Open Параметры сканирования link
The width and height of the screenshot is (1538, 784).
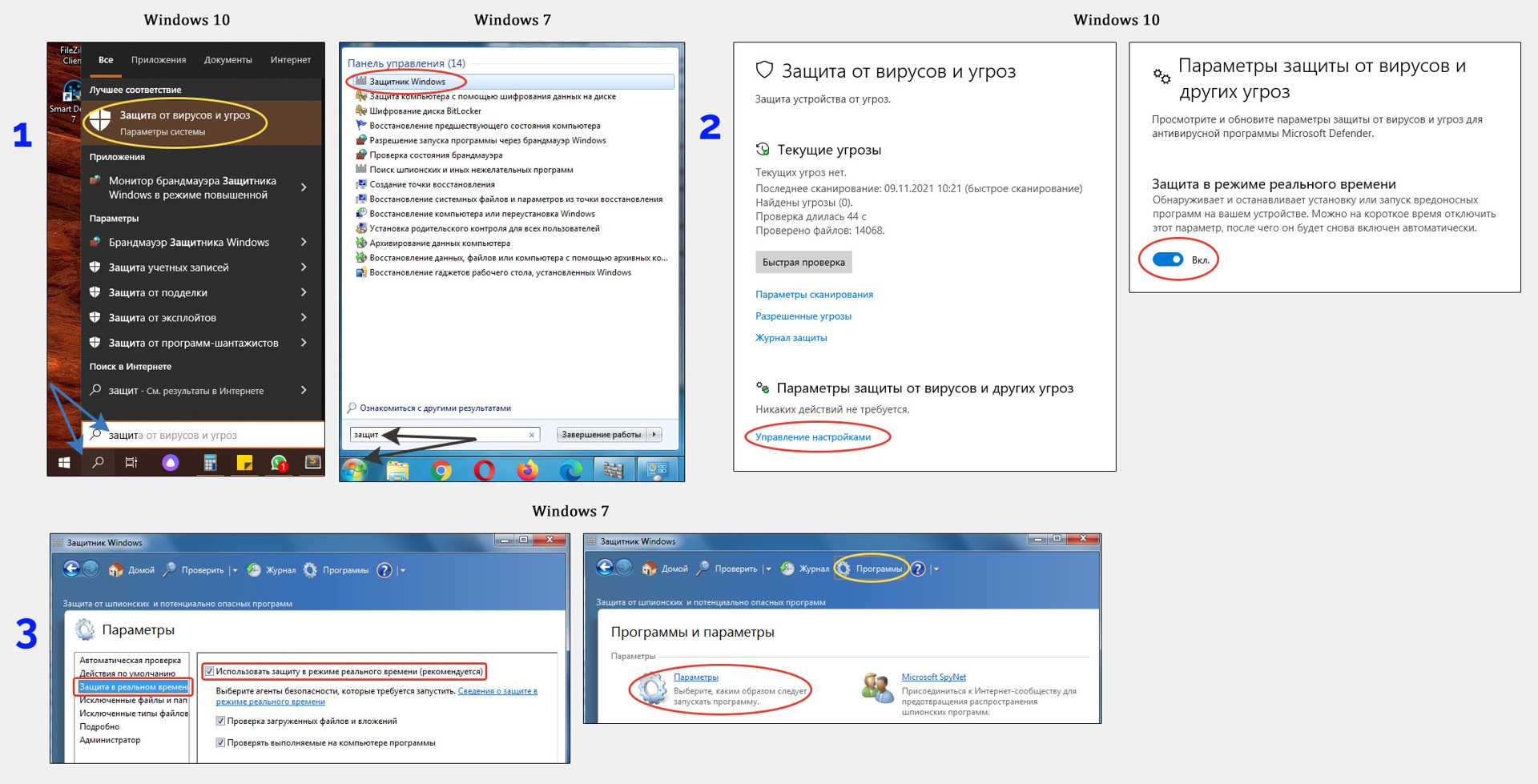click(814, 295)
